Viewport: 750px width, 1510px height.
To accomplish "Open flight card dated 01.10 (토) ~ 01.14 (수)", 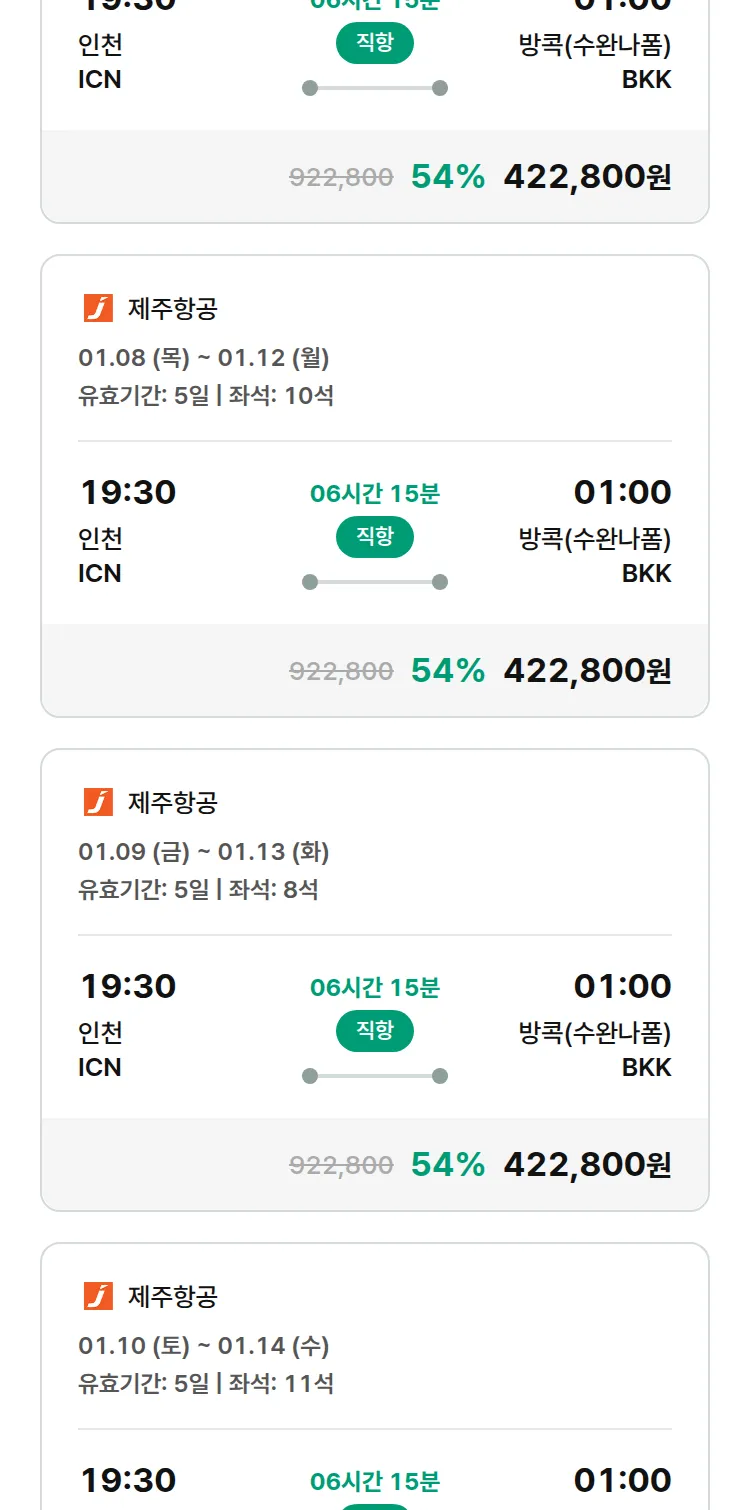I will pyautogui.click(x=204, y=1345).
